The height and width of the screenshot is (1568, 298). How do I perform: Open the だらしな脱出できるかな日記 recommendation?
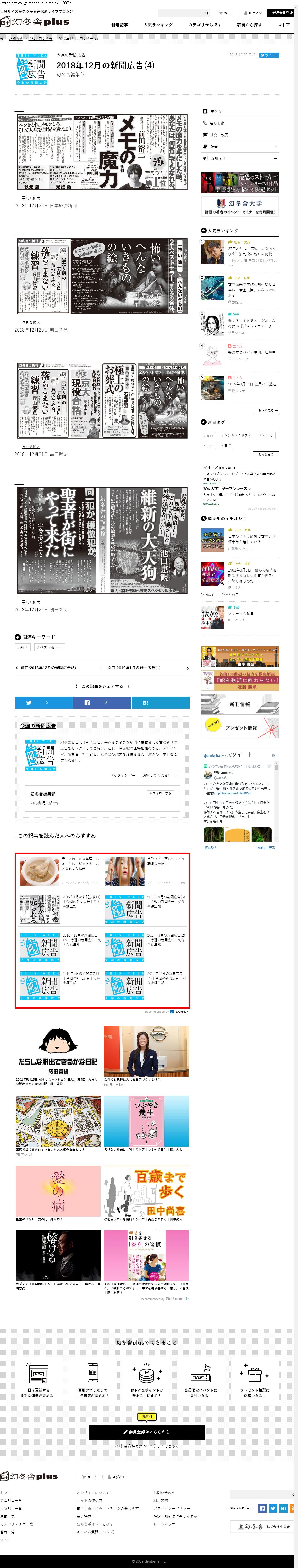pyautogui.click(x=58, y=1055)
